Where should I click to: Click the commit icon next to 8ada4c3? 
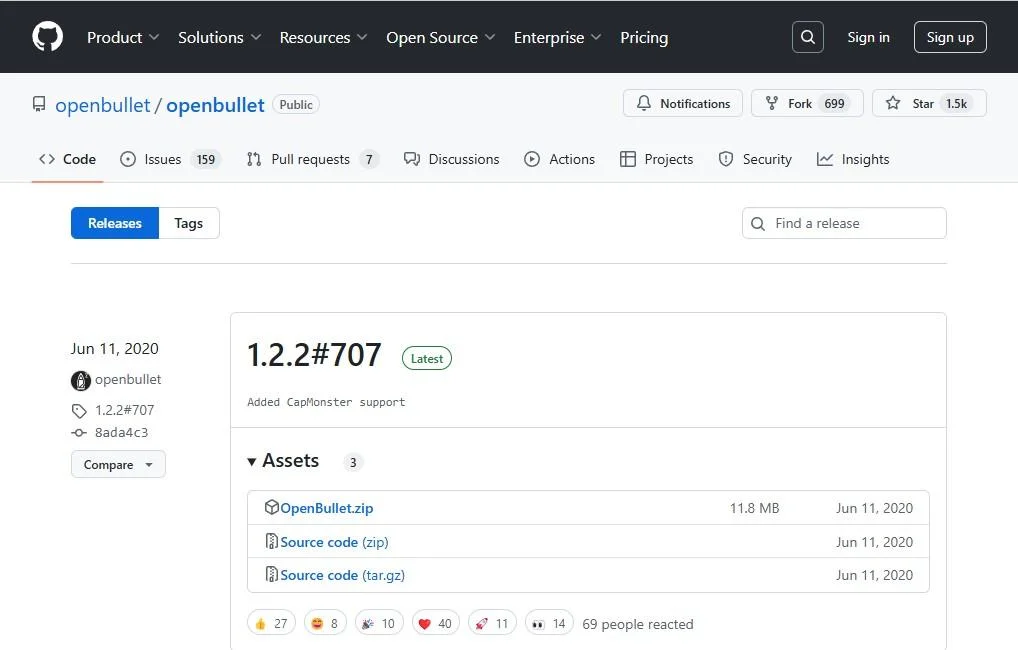click(x=79, y=432)
